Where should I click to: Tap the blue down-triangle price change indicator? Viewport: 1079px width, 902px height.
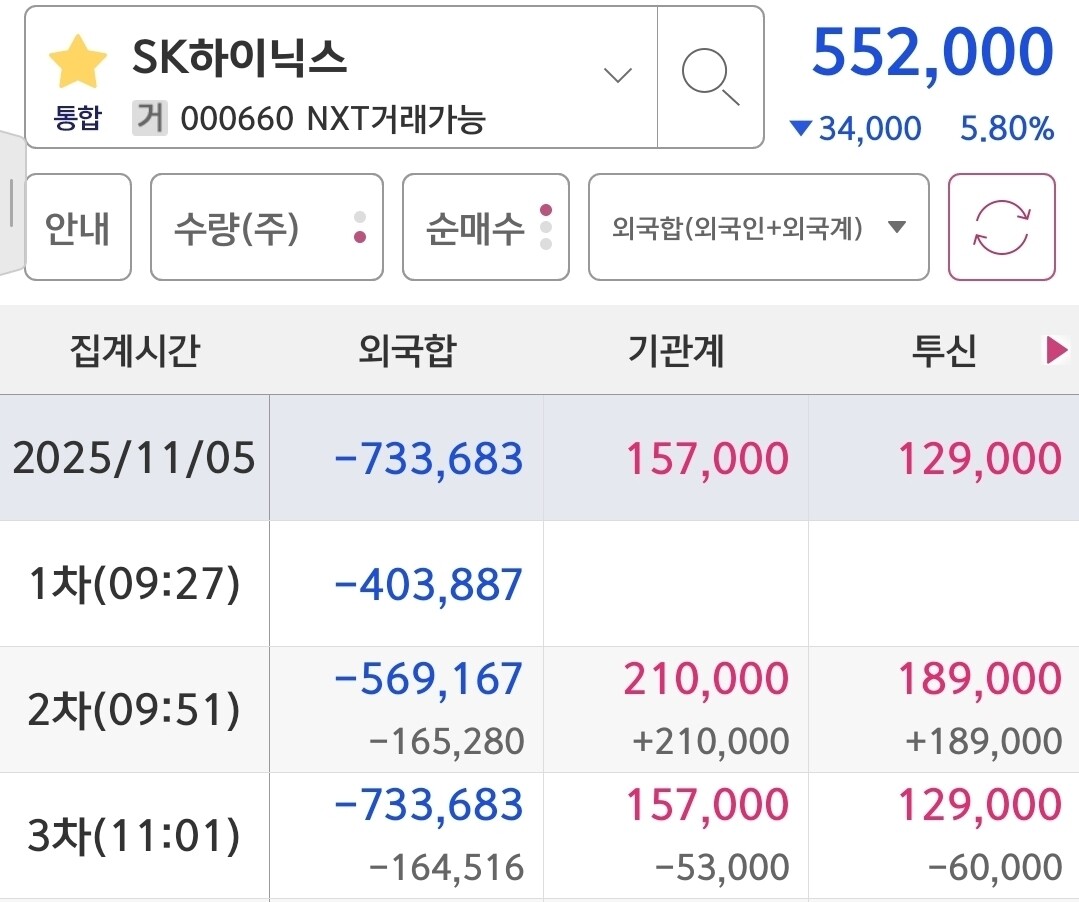801,128
